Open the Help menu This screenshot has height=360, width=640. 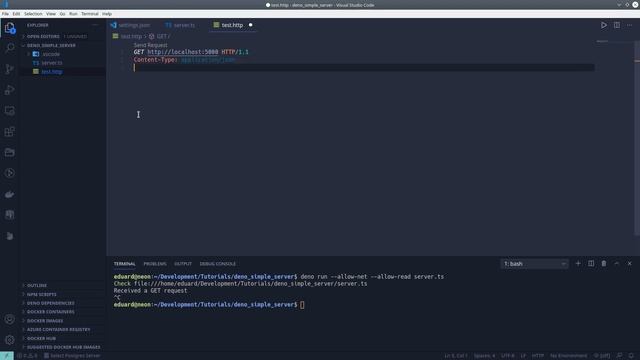107,14
